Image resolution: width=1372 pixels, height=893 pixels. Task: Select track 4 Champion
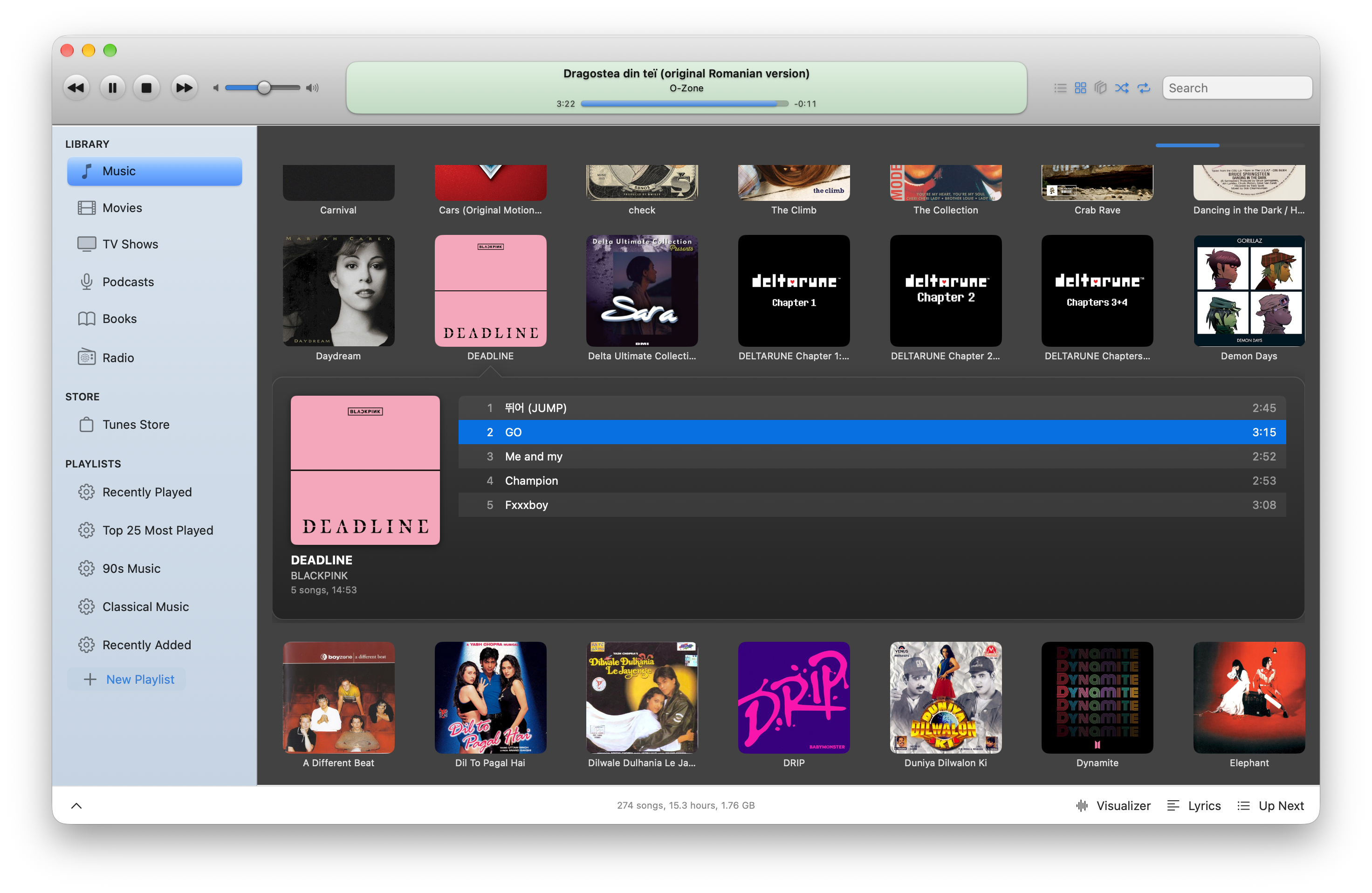point(871,481)
